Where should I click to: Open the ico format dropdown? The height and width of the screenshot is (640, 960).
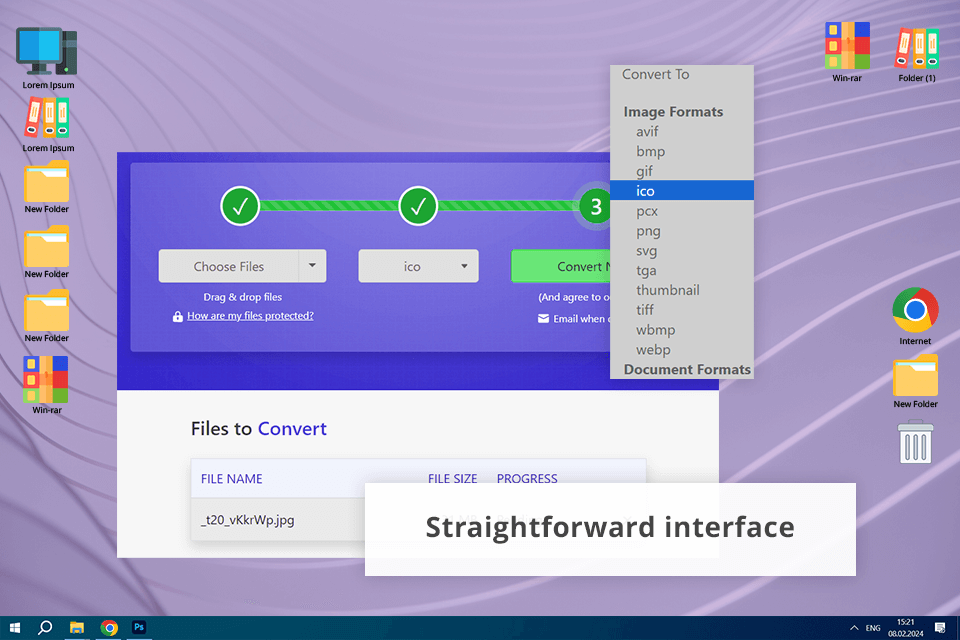pos(418,266)
